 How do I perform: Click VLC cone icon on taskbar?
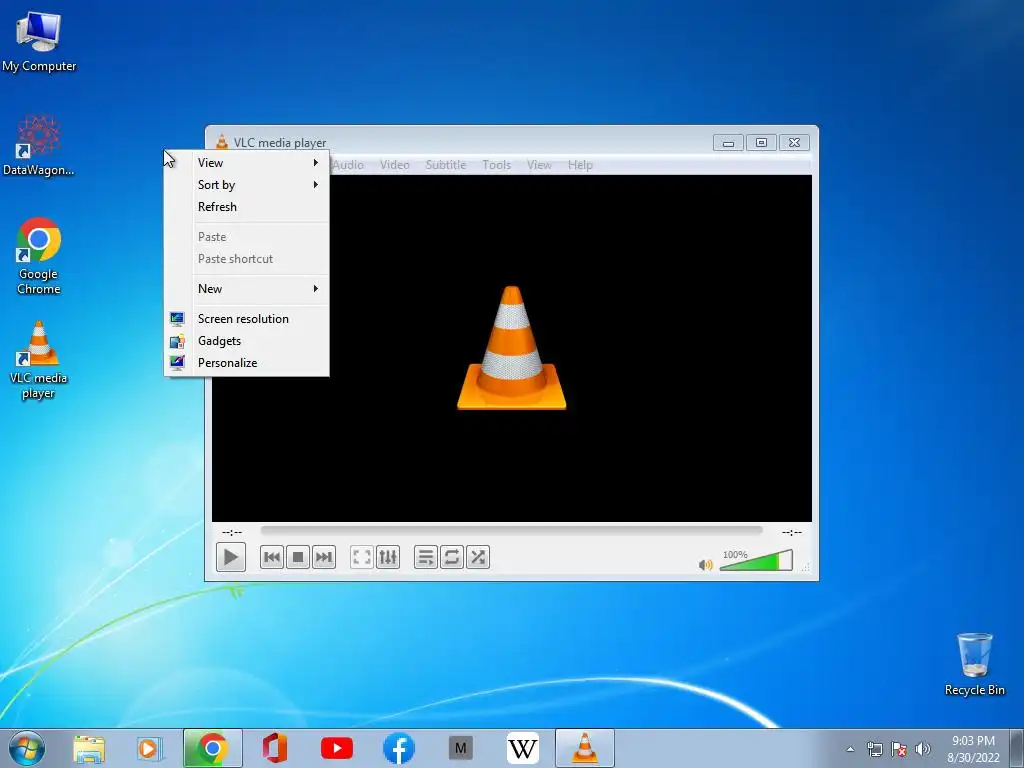[584, 748]
